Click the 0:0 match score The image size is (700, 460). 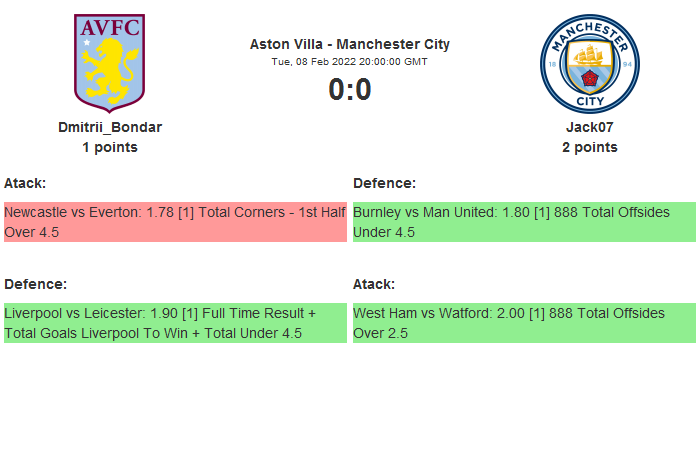(349, 90)
